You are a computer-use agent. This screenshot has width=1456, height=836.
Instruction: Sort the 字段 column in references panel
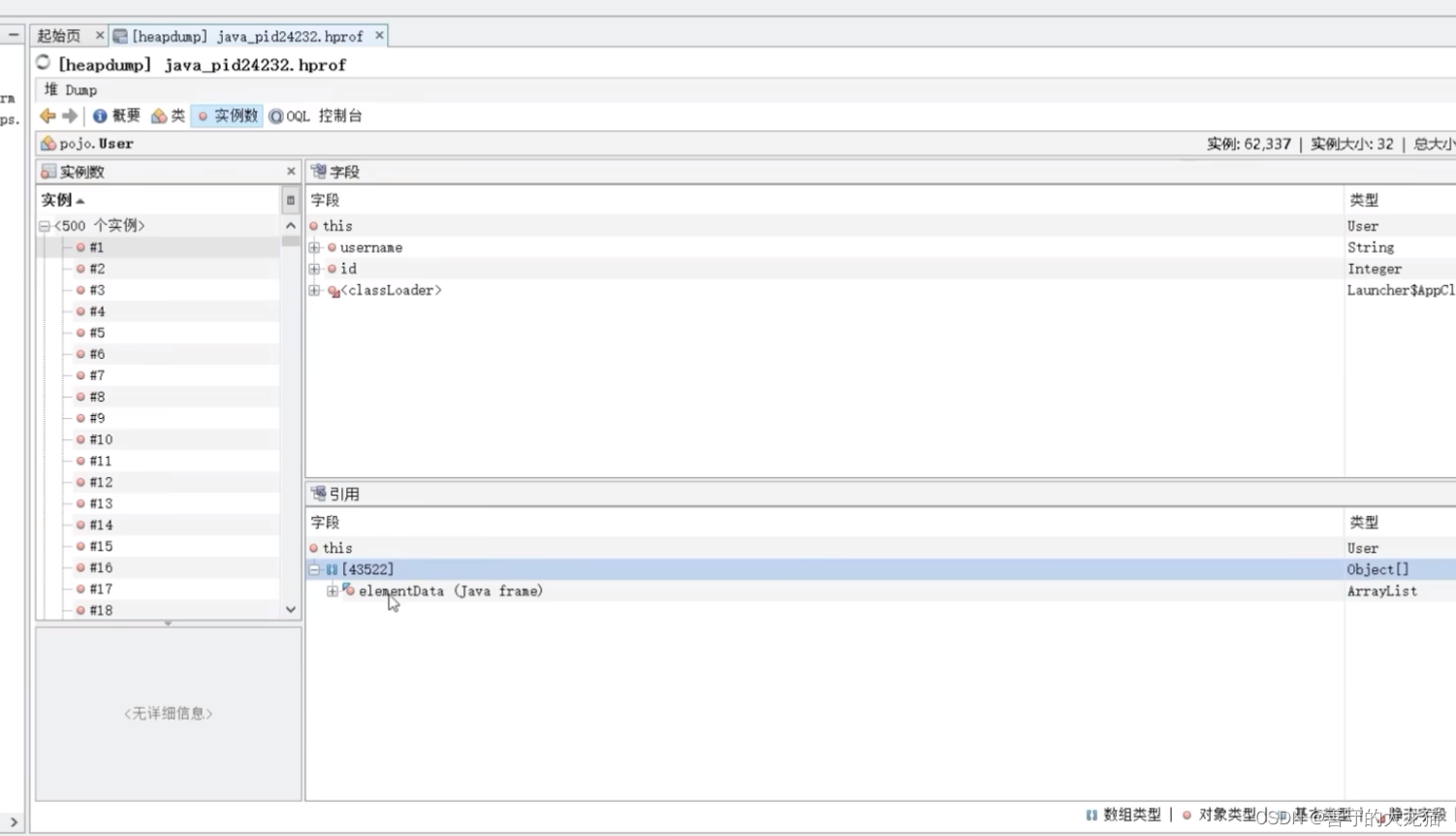coord(825,522)
